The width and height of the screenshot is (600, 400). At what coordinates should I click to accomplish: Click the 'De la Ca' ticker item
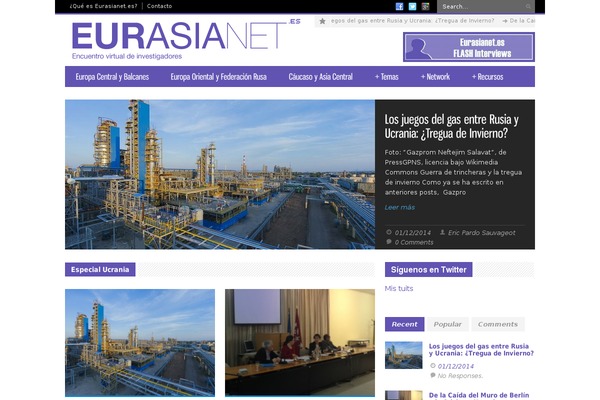click(x=522, y=21)
